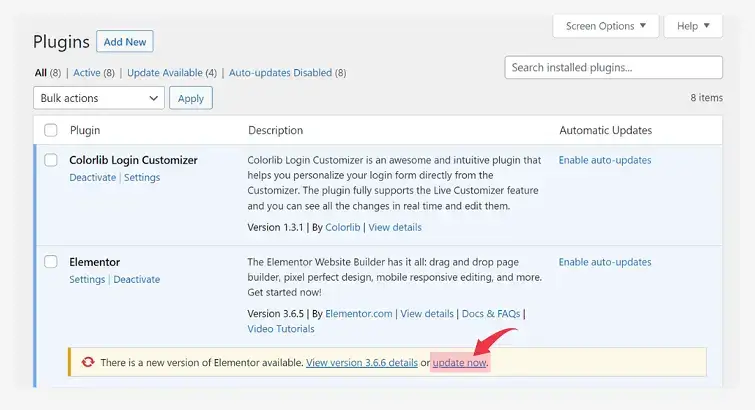Show All plugins filter
This screenshot has height=410, width=755.
40,73
